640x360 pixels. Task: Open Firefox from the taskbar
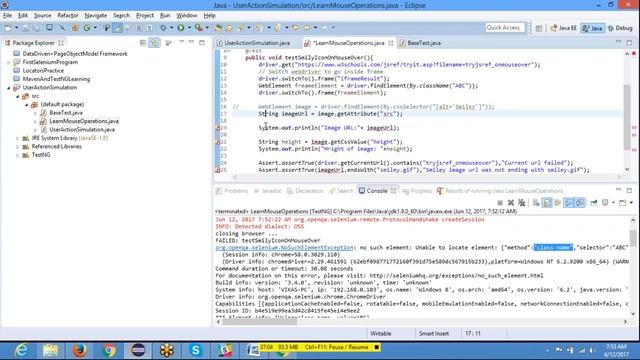point(80,350)
